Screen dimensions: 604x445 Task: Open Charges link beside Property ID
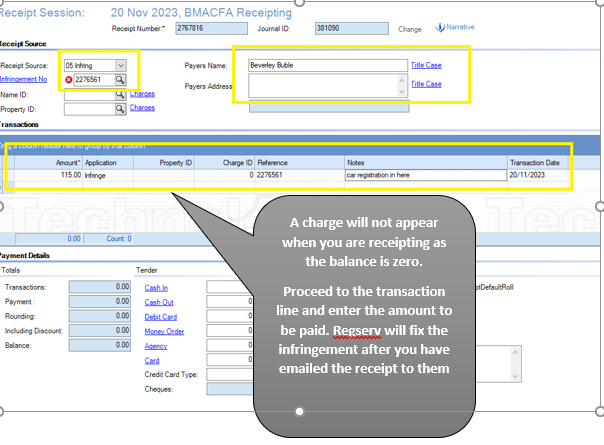[x=142, y=108]
